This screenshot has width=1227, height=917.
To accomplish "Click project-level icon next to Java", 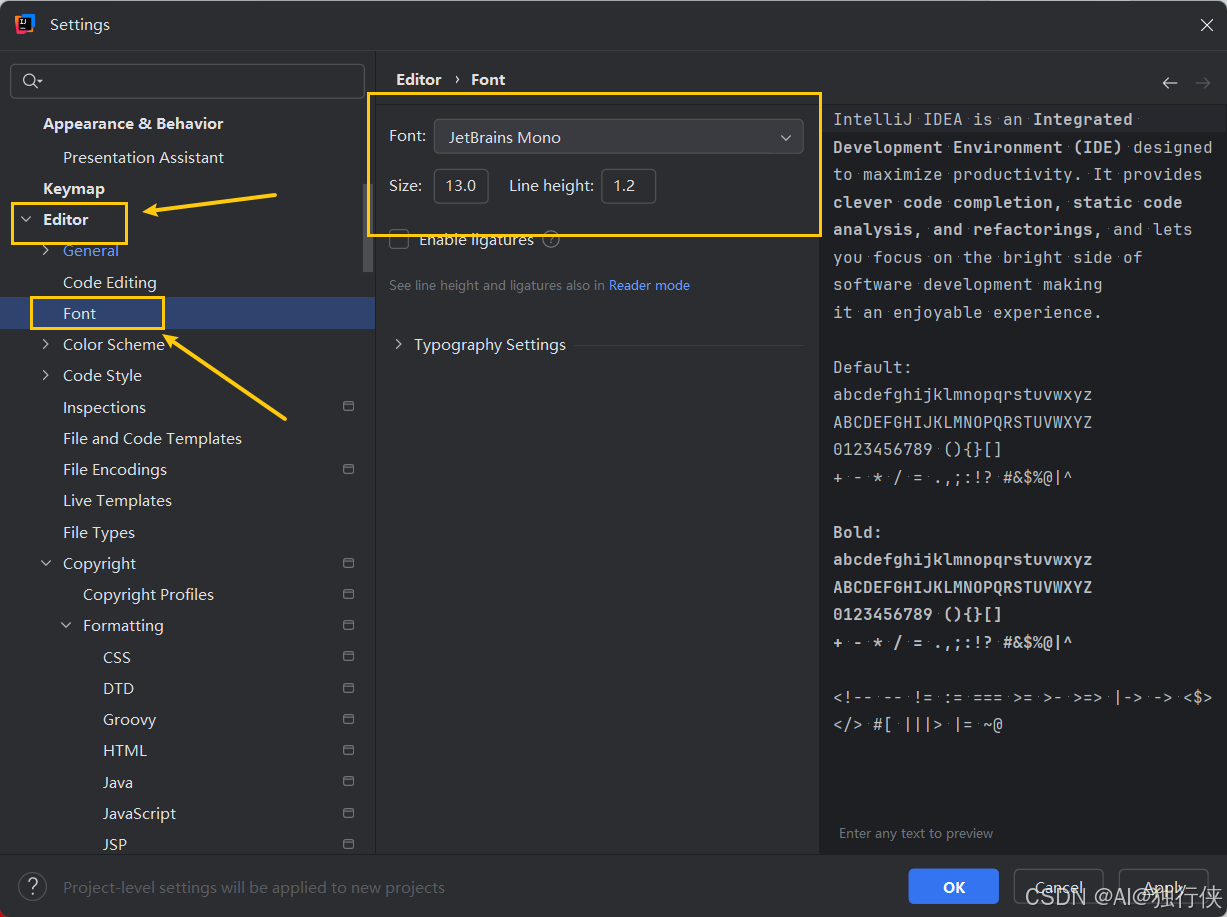I will coord(349,782).
